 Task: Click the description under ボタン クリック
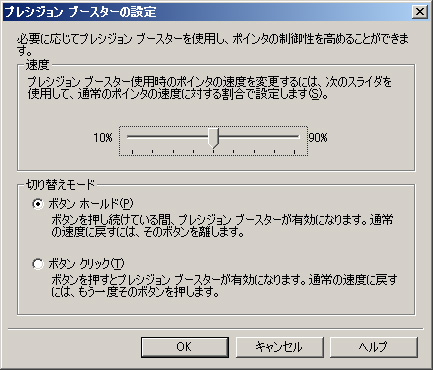(x=224, y=286)
